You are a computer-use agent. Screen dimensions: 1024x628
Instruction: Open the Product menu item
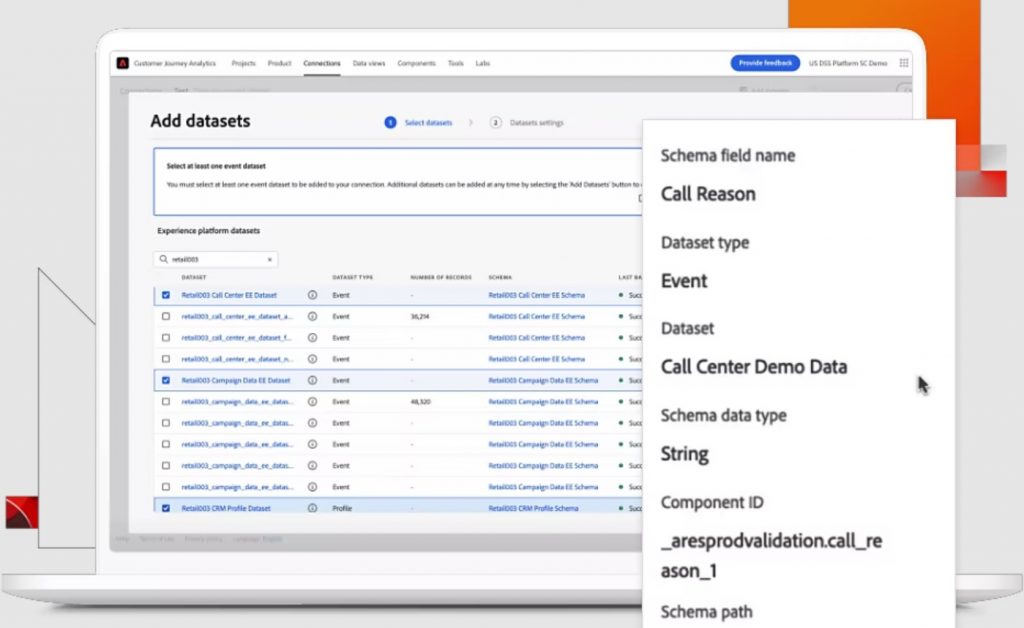[x=280, y=63]
